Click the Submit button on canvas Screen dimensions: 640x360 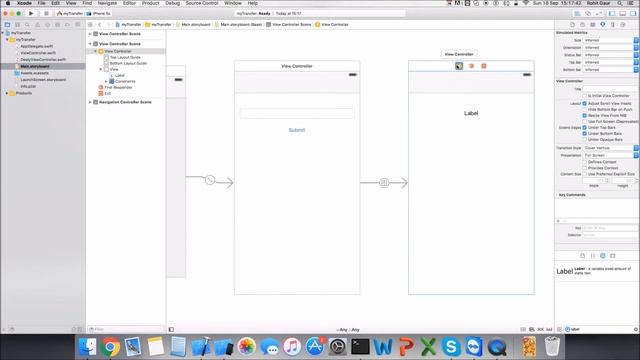[297, 130]
